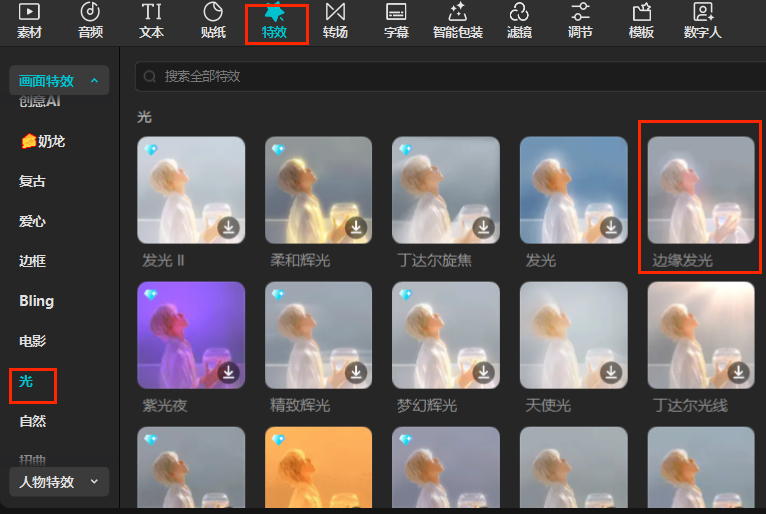Viewport: 766px width, 514px height.
Task: Select the 光 light category
Action: [x=27, y=381]
